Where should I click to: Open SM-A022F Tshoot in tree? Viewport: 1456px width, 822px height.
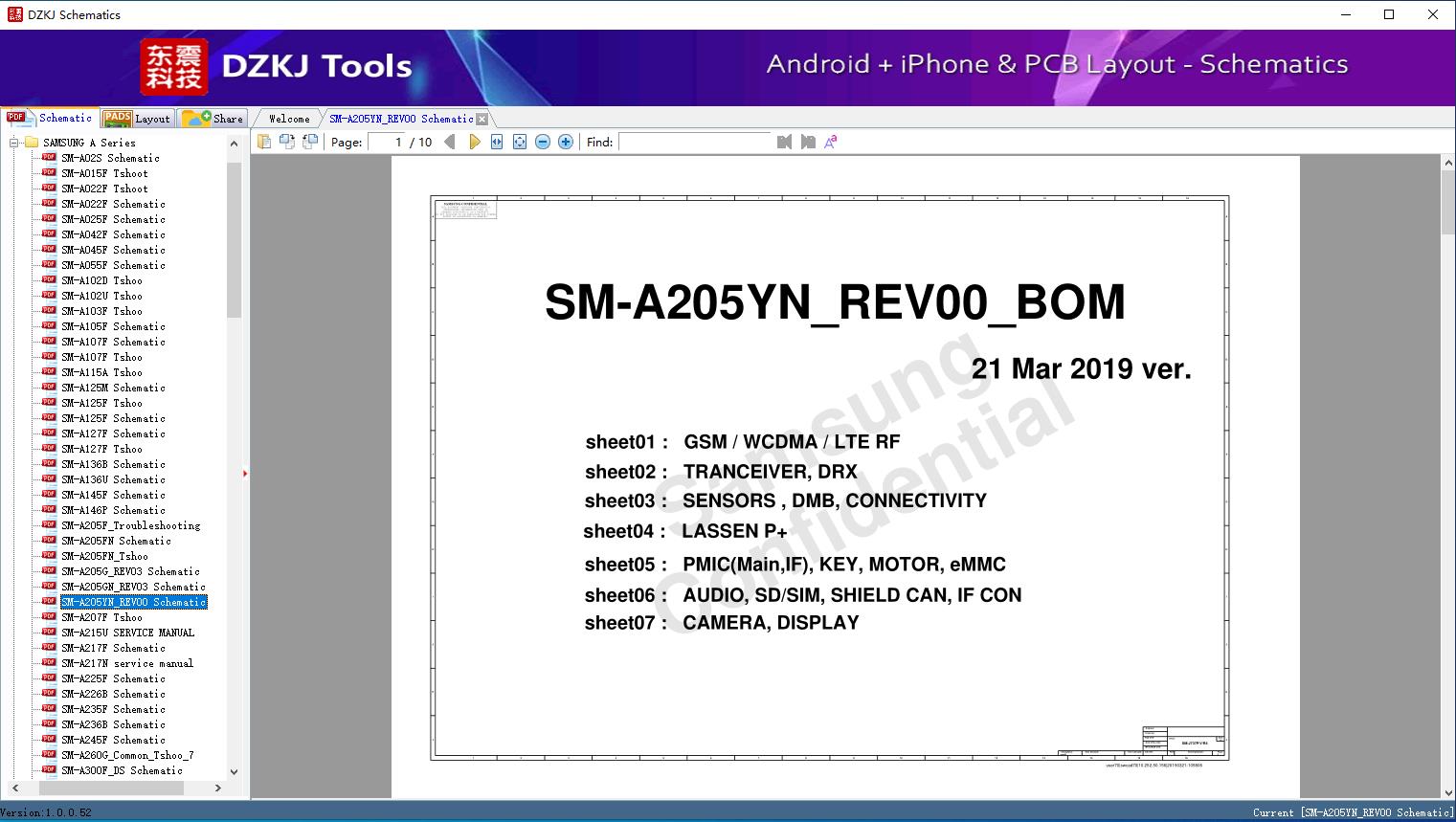105,189
